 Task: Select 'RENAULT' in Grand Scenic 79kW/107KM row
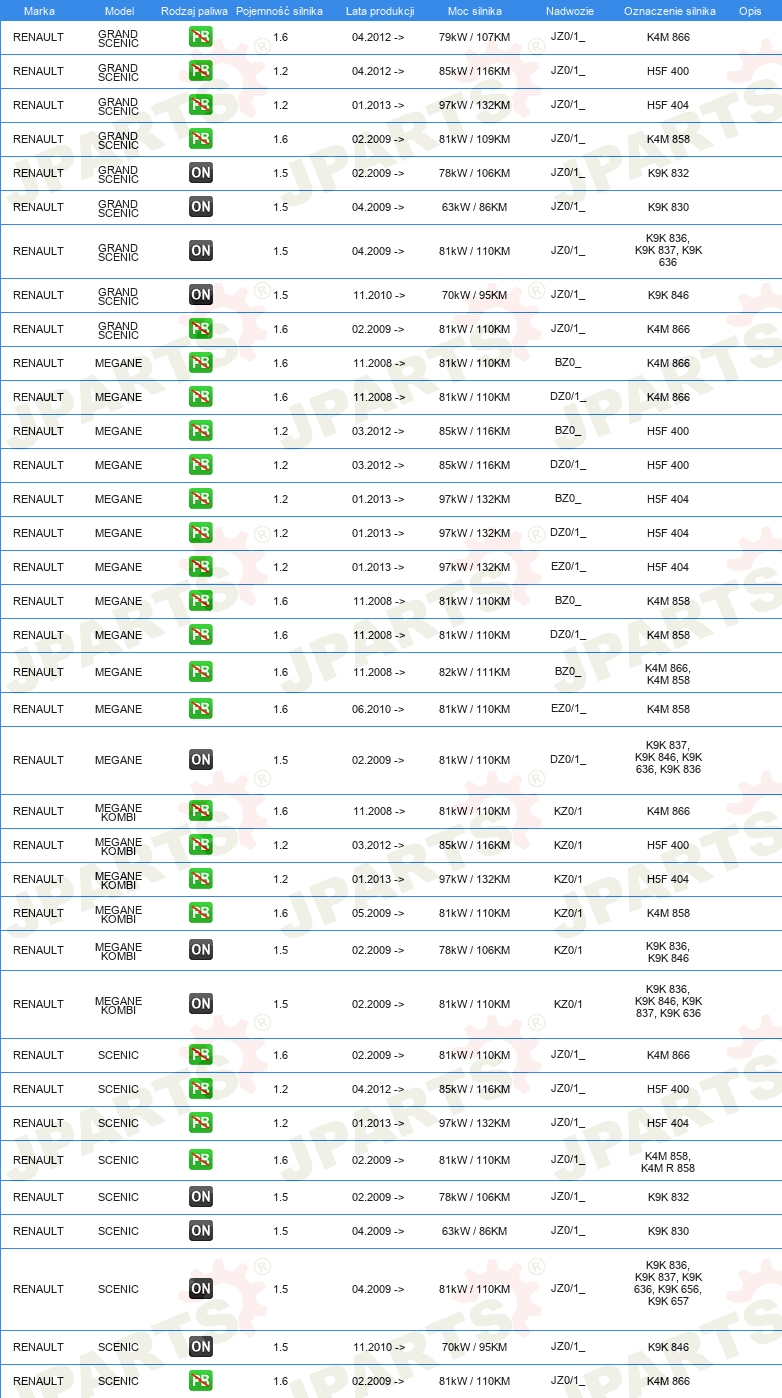tap(38, 37)
